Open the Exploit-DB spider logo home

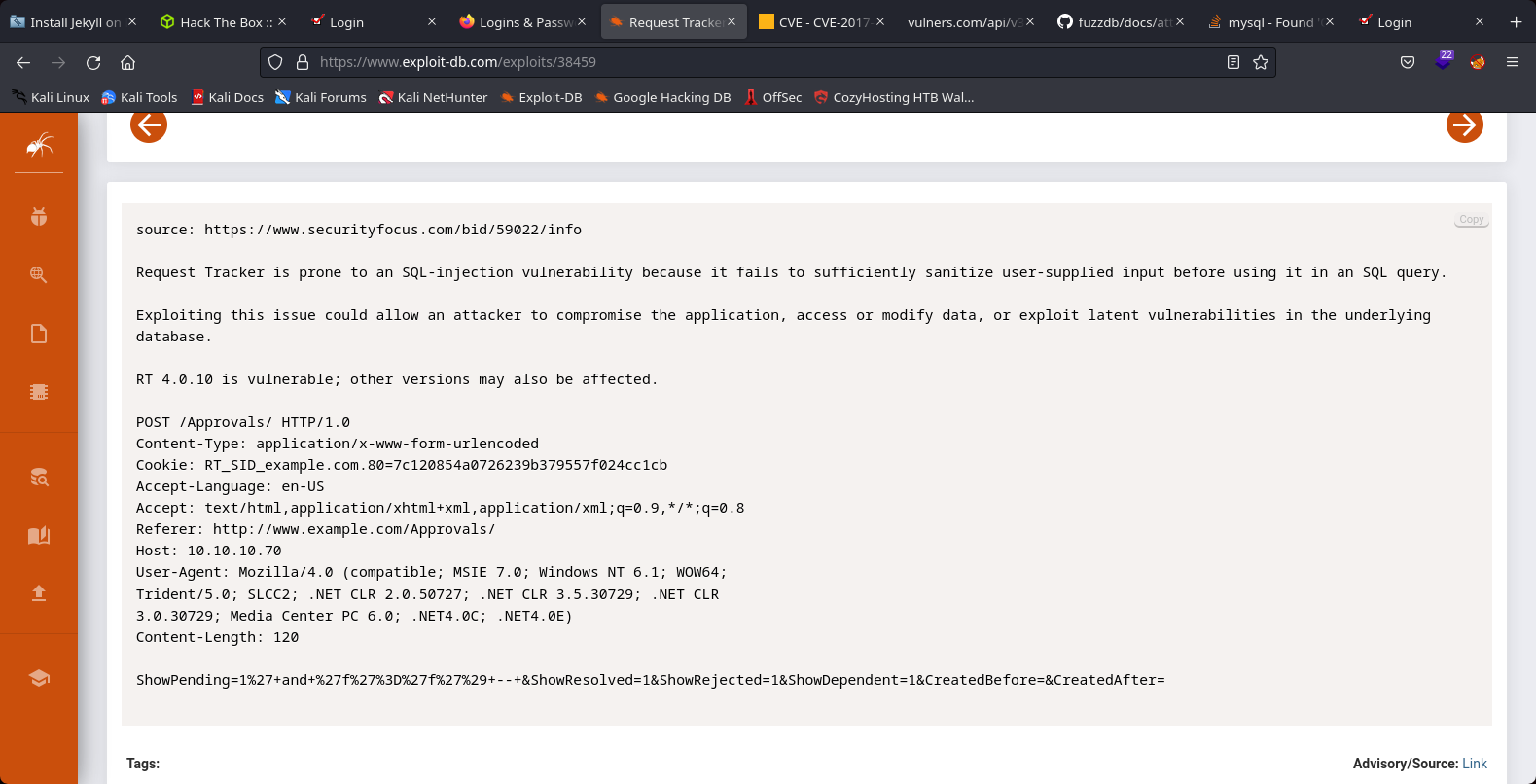click(x=39, y=146)
